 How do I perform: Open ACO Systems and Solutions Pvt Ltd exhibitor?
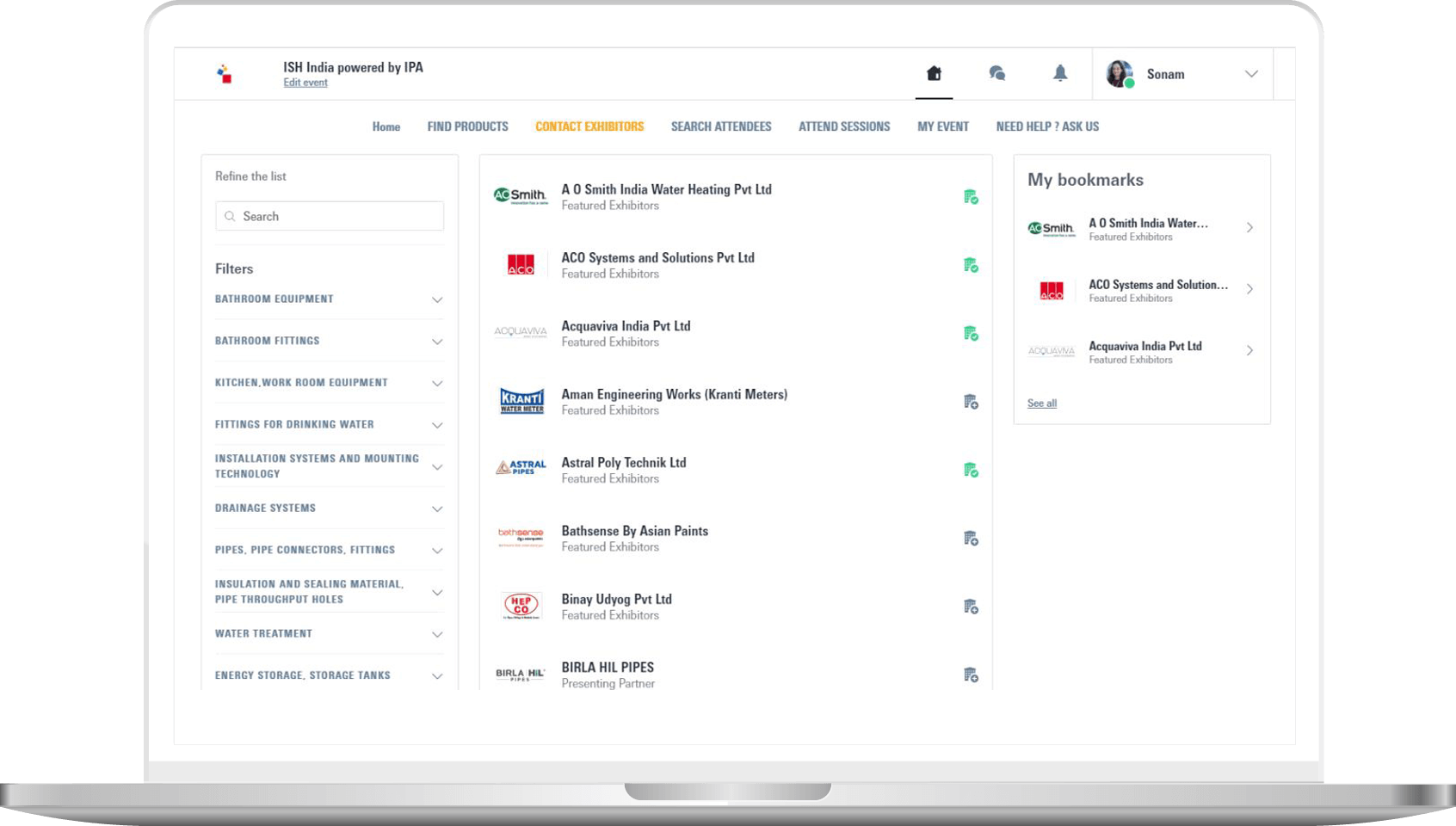pyautogui.click(x=658, y=257)
